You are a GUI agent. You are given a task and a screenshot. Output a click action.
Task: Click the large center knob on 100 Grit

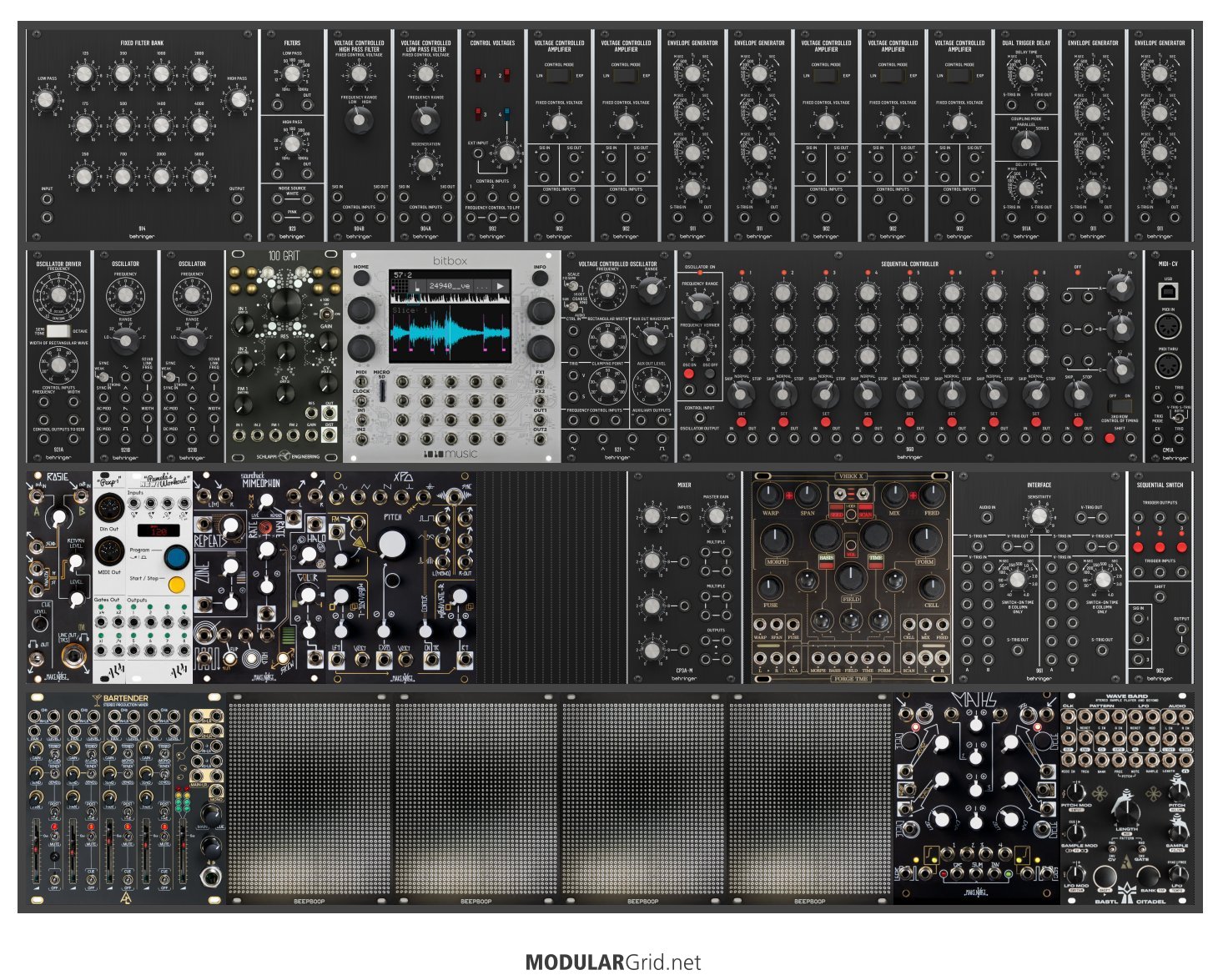tap(284, 303)
